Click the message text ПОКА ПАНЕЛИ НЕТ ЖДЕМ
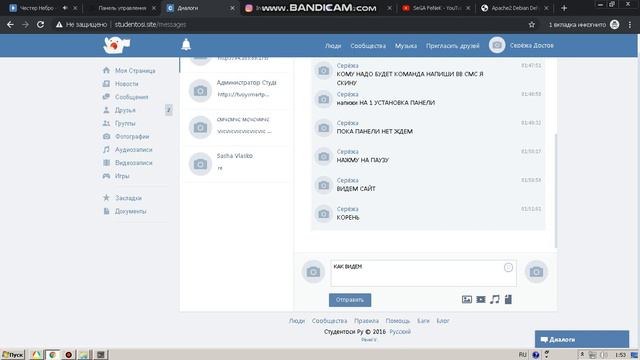The height and width of the screenshot is (360, 640). pos(374,131)
